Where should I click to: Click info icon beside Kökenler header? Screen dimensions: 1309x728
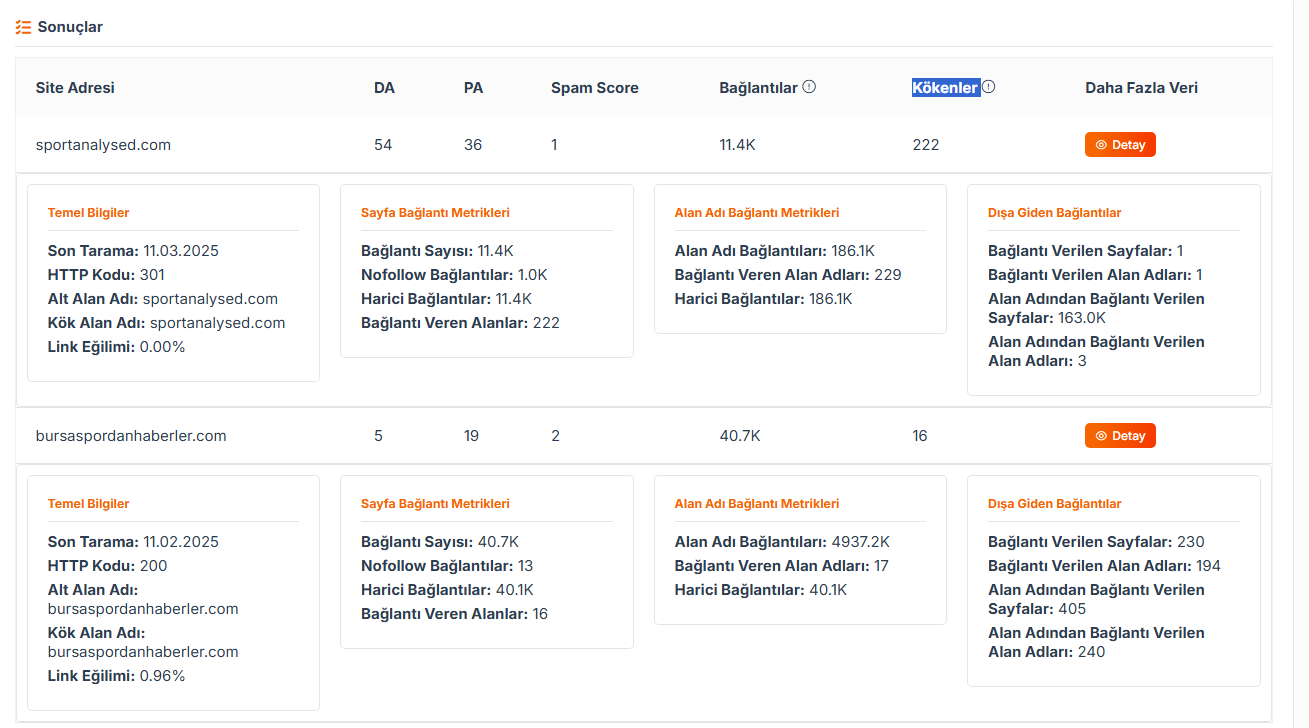[x=988, y=87]
